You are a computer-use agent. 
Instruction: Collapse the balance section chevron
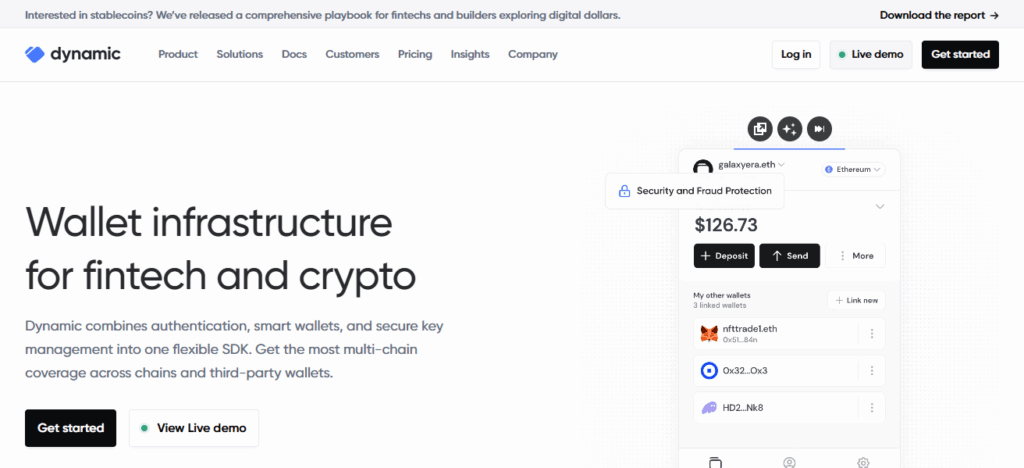tap(880, 207)
